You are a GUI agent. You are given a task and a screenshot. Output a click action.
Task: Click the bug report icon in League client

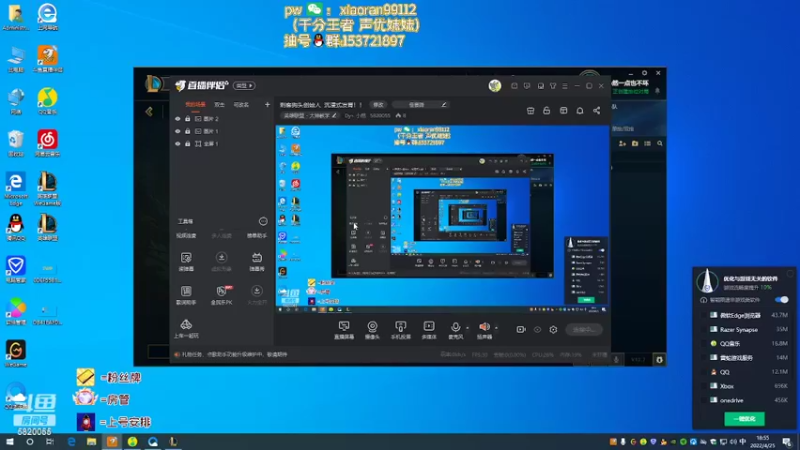pos(659,360)
